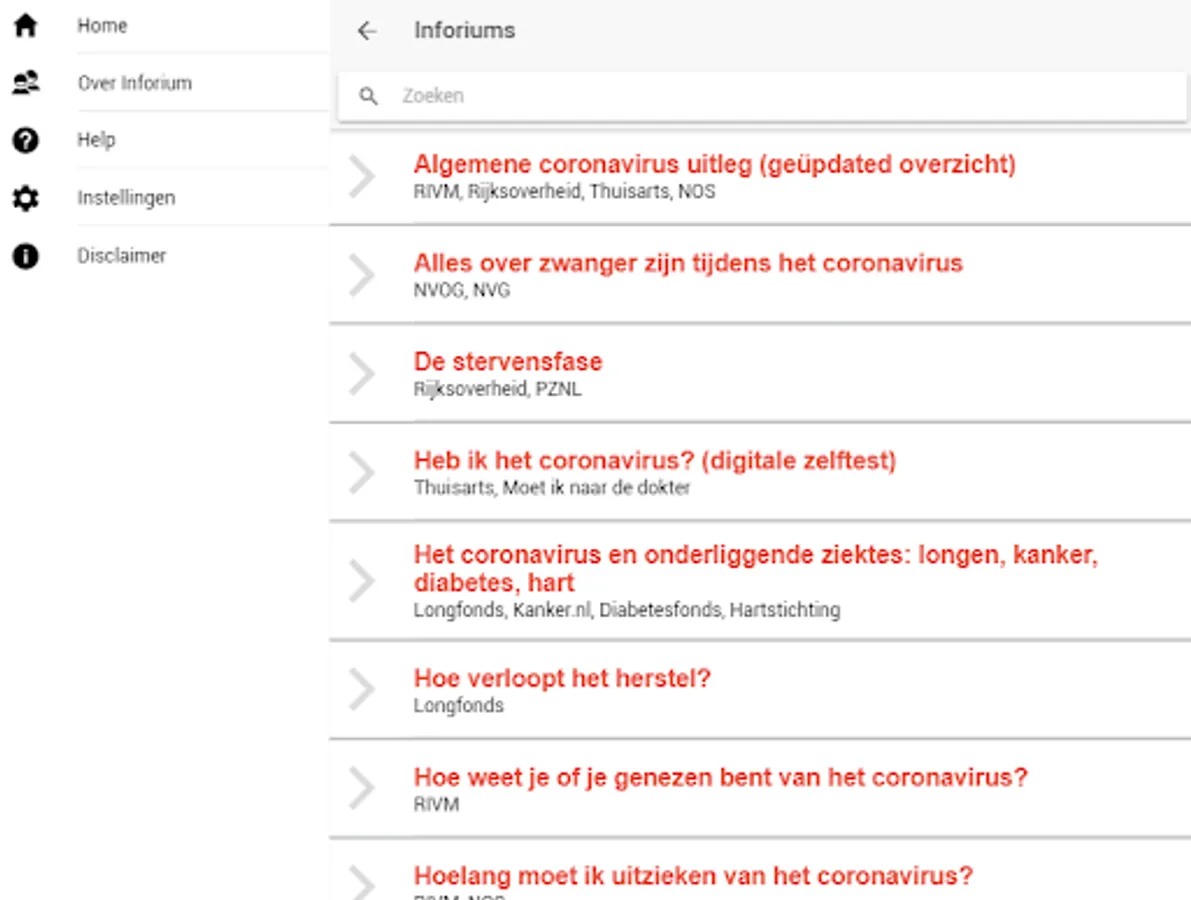This screenshot has width=1191, height=900.
Task: Click the Home house icon
Action: [x=25, y=26]
